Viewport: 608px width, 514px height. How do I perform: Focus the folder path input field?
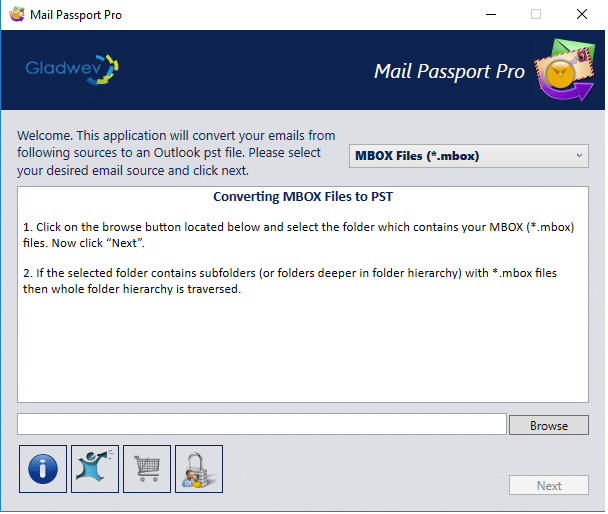pyautogui.click(x=262, y=425)
